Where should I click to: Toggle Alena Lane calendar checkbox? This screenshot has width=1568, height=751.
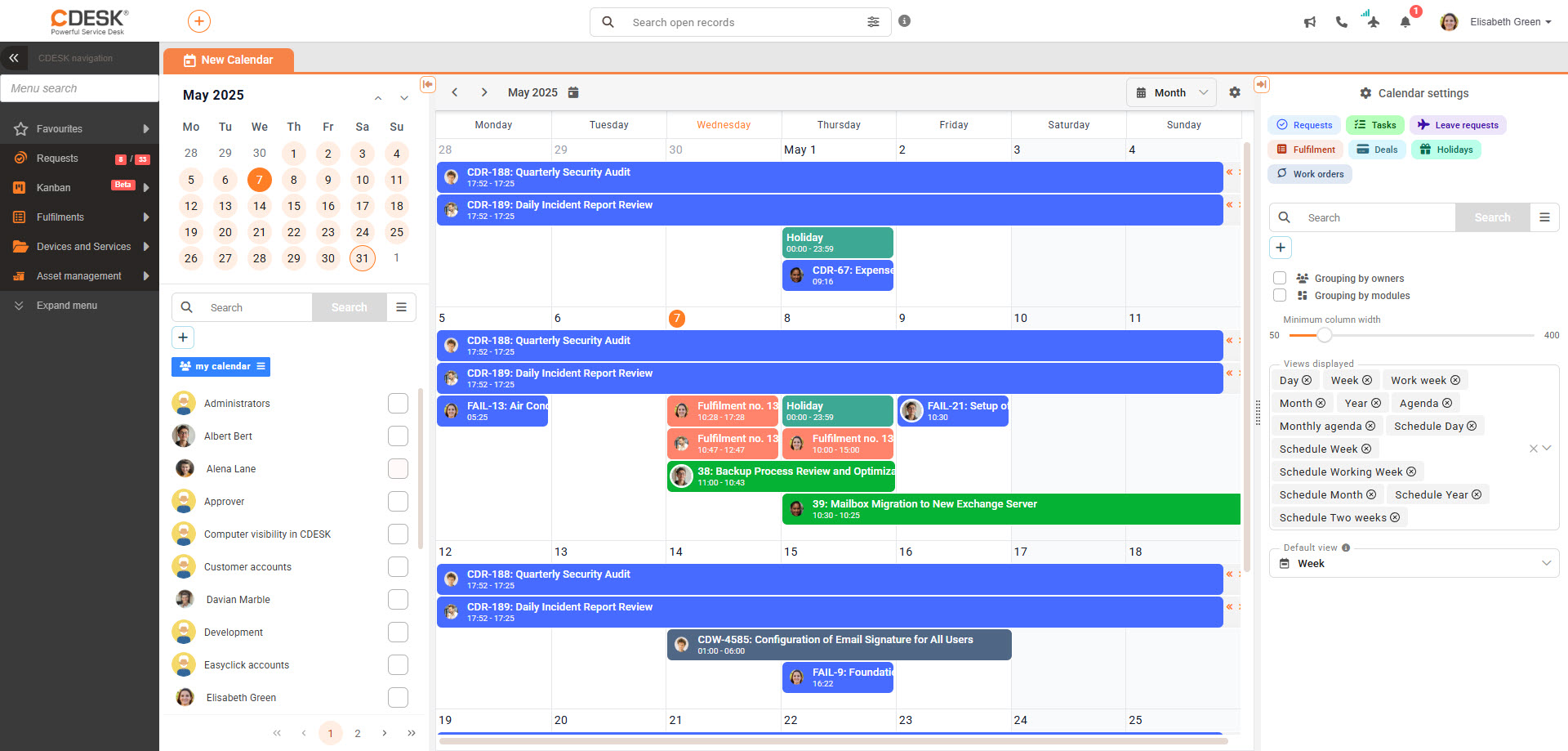398,469
